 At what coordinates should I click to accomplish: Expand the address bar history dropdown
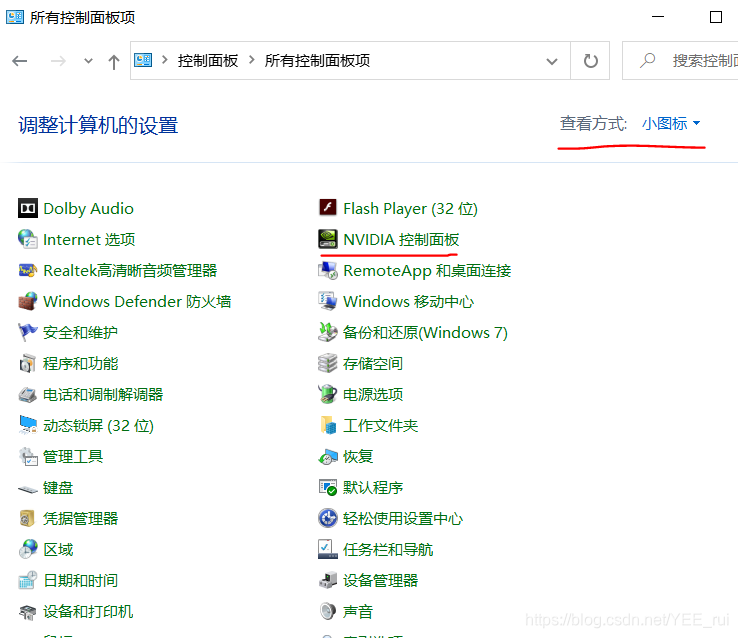552,61
